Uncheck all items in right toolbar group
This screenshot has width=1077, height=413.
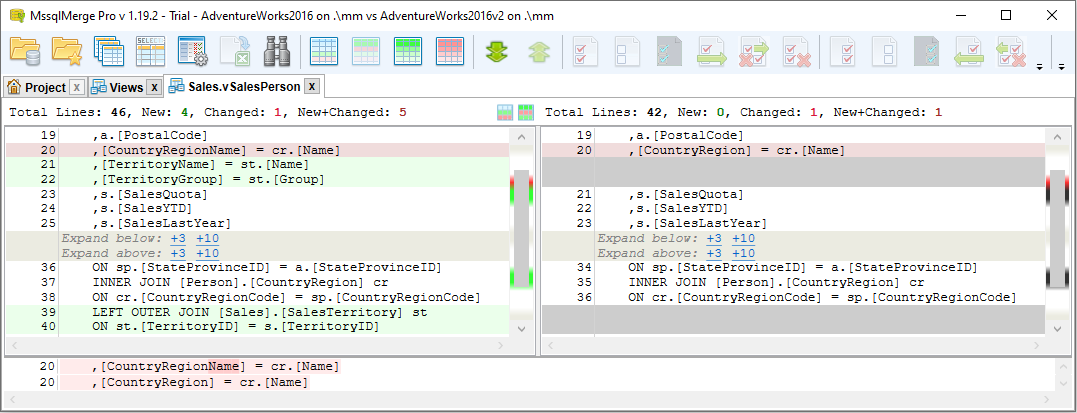pos(885,52)
